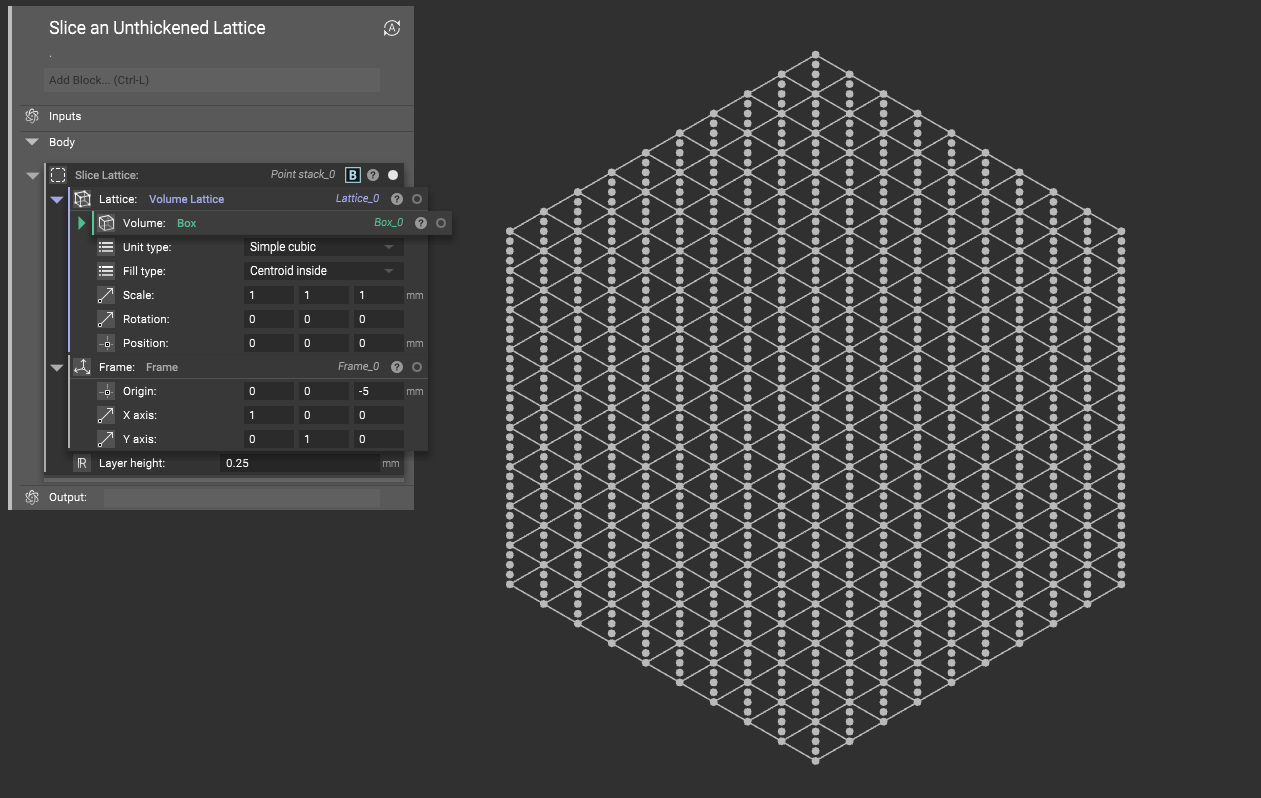Click the third Position value field

click(379, 343)
